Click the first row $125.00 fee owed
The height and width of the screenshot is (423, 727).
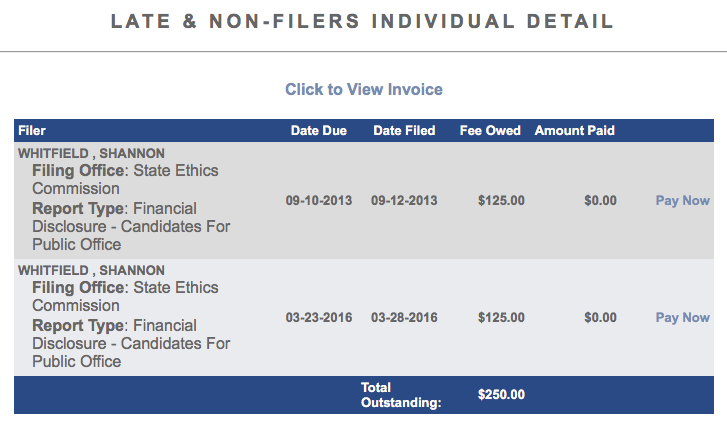pyautogui.click(x=501, y=200)
